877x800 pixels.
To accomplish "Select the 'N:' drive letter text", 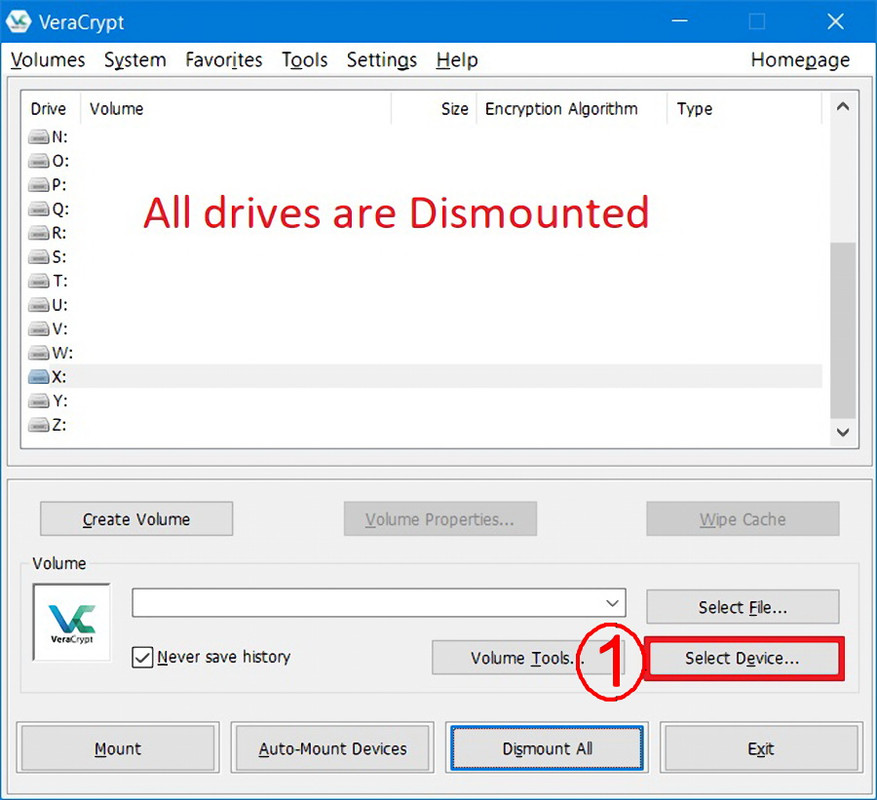I will point(59,137).
